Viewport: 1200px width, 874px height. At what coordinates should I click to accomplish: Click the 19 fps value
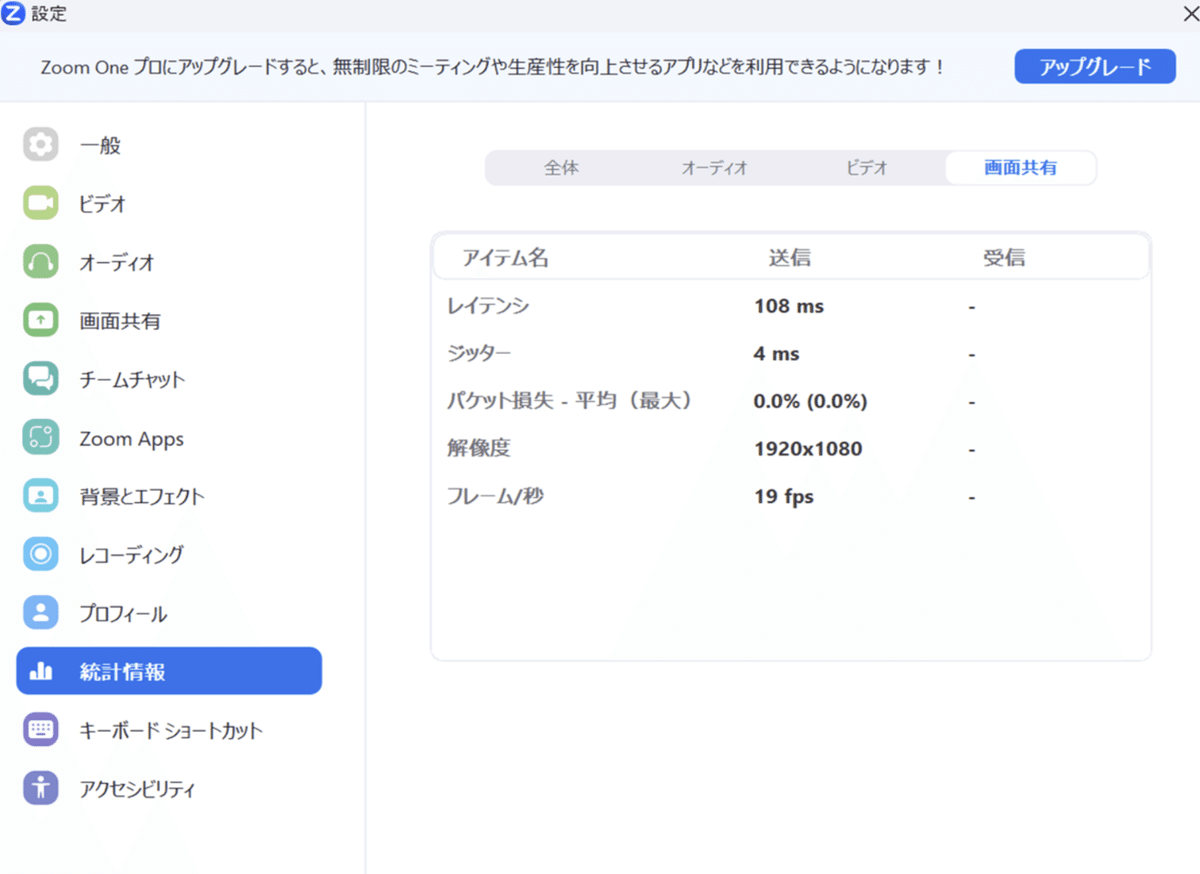point(784,496)
